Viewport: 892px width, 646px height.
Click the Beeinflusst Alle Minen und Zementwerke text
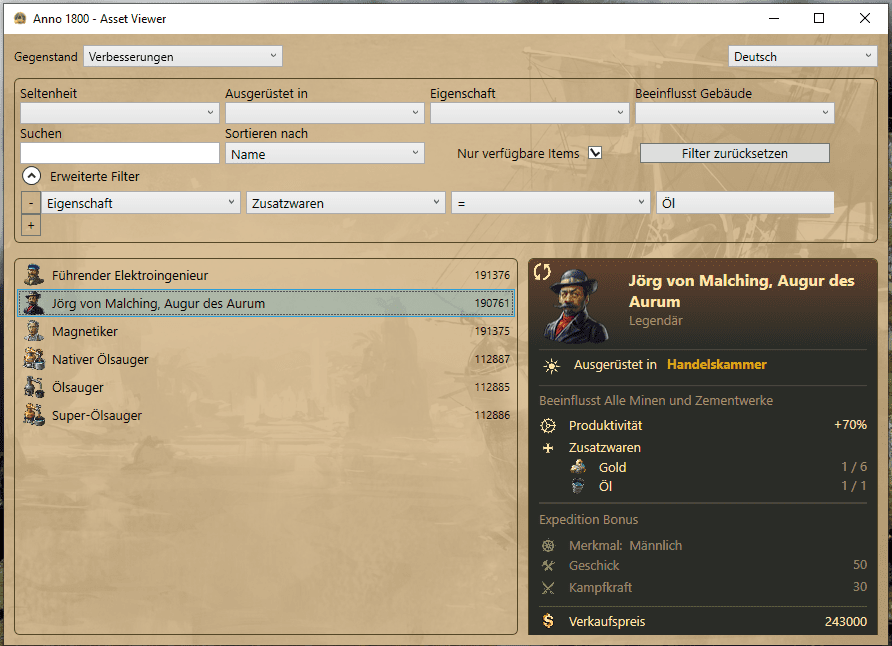click(x=656, y=400)
